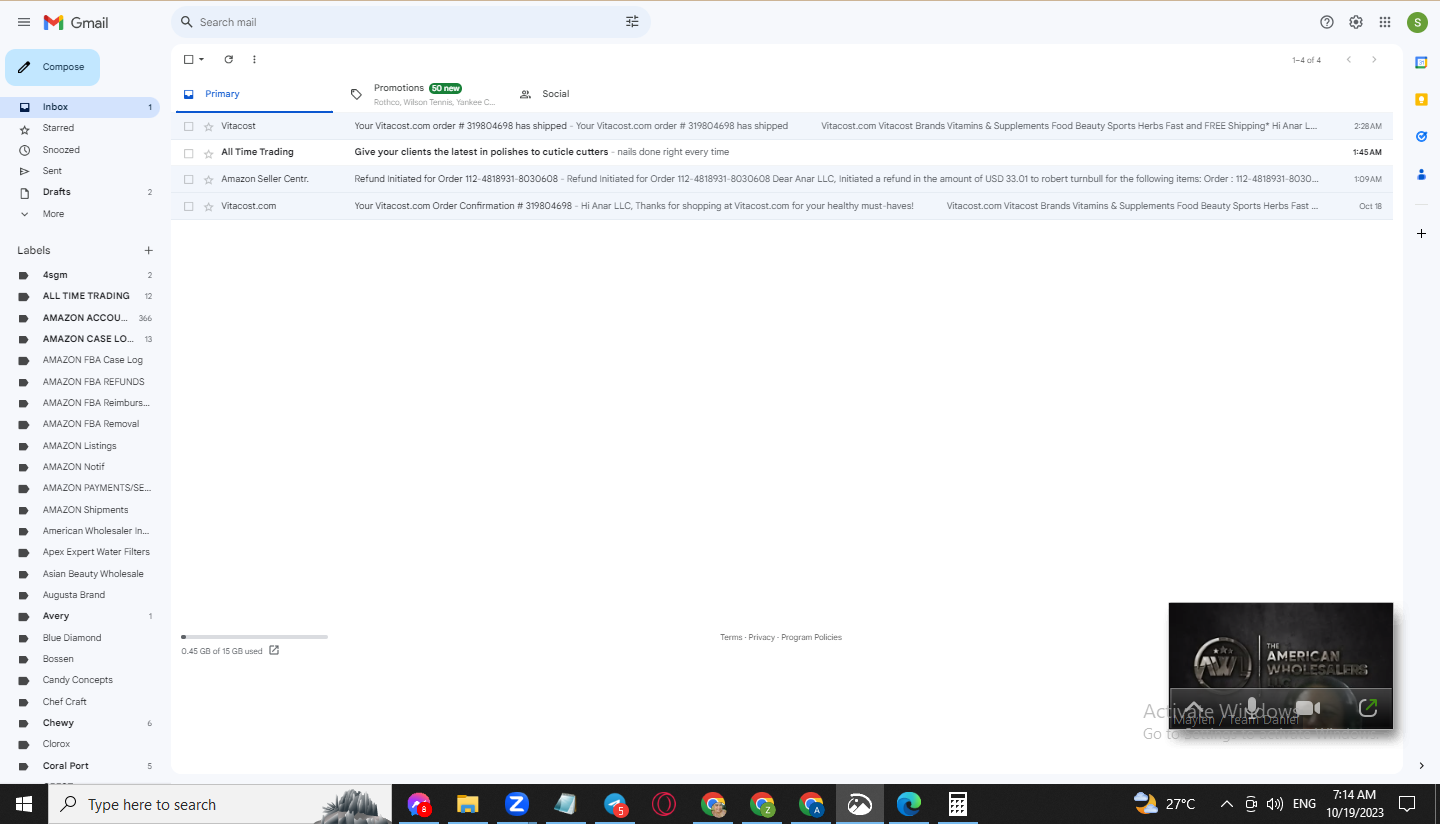Star the Vitacost 'has shipped' email
This screenshot has width=1440, height=824.
pyautogui.click(x=208, y=127)
